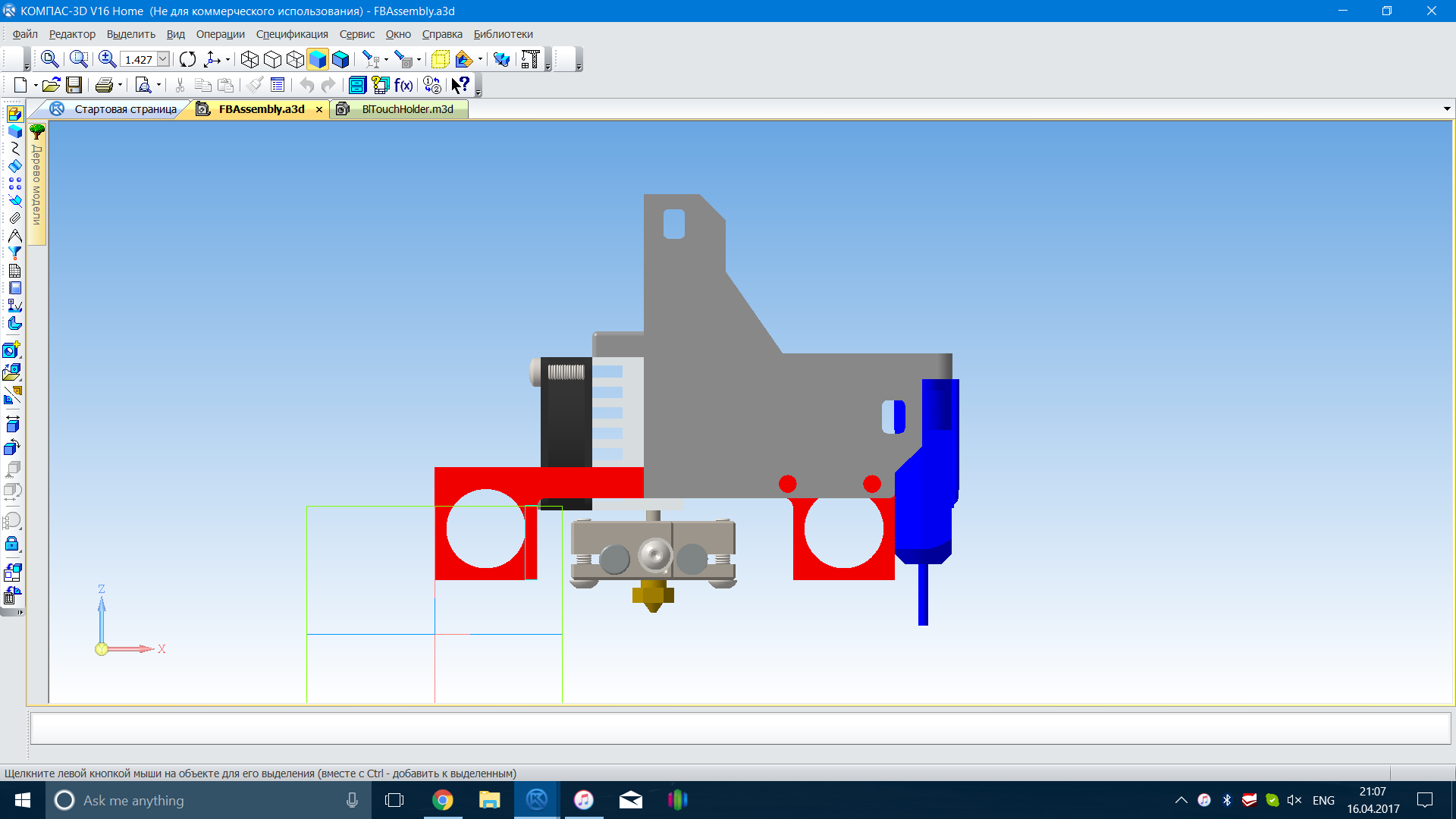Open the Variables f(x) panel

(403, 85)
